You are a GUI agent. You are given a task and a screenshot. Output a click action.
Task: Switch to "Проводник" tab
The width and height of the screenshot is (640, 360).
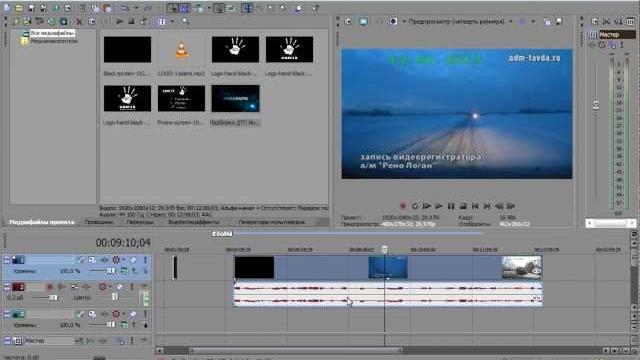coord(99,222)
